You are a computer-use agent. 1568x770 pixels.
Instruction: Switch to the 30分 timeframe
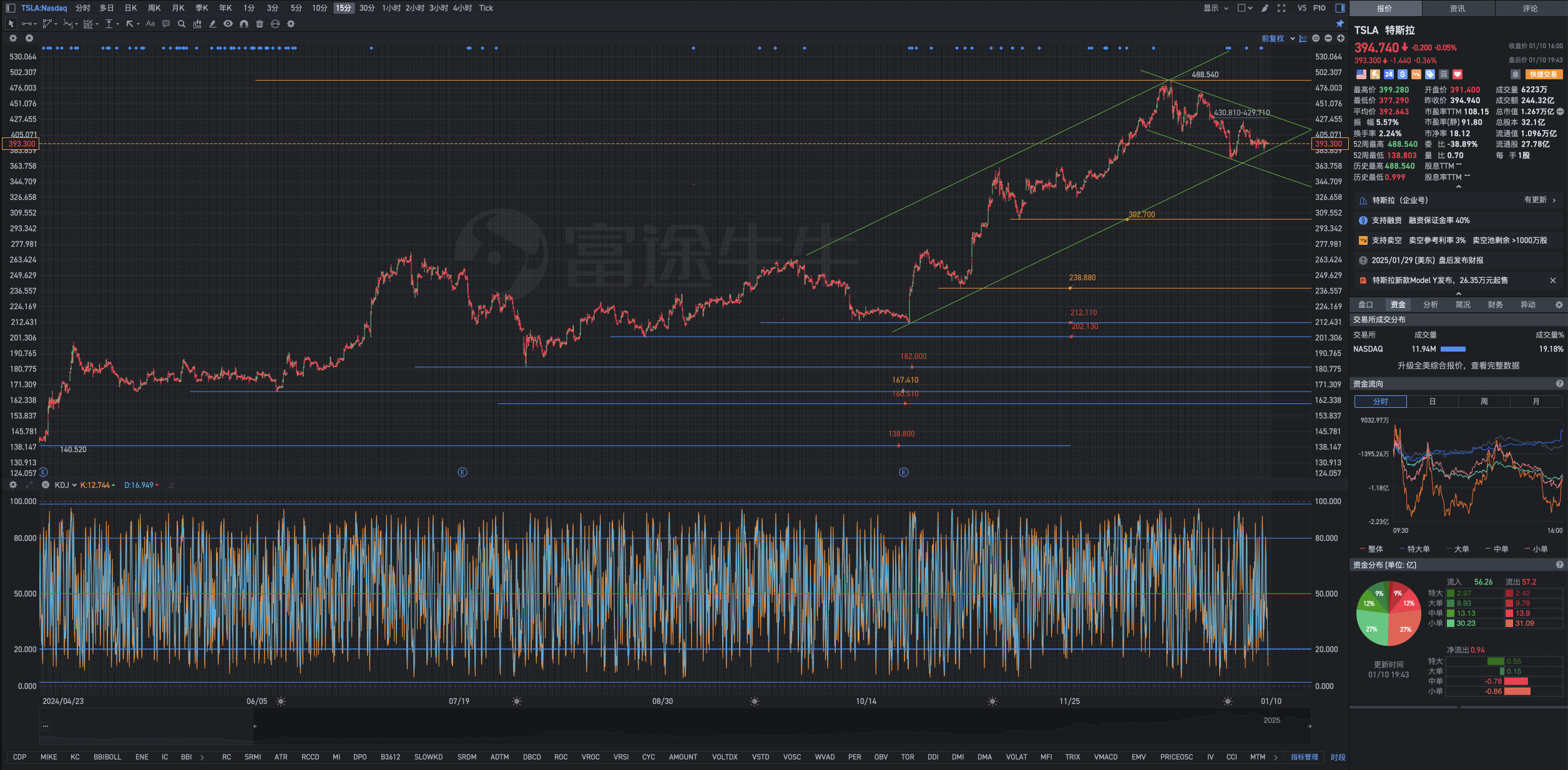[367, 8]
